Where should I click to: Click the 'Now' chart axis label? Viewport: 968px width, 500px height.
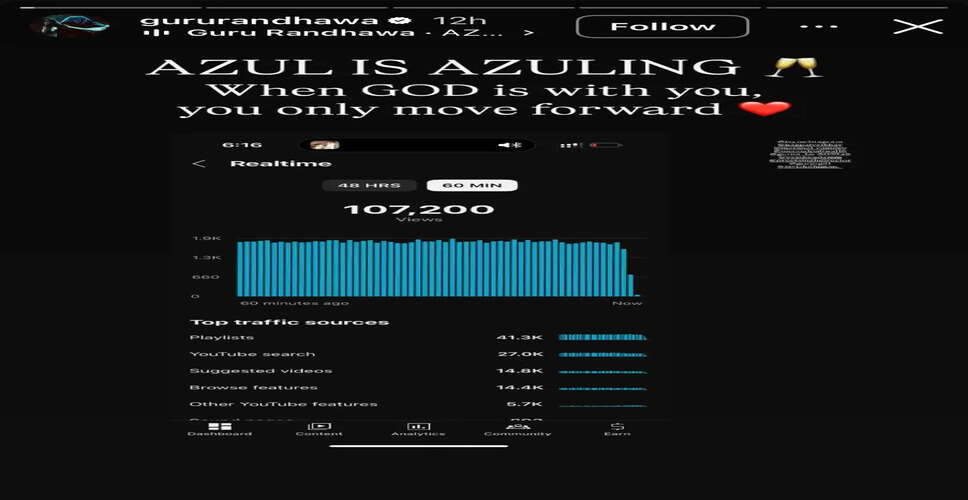click(x=627, y=303)
